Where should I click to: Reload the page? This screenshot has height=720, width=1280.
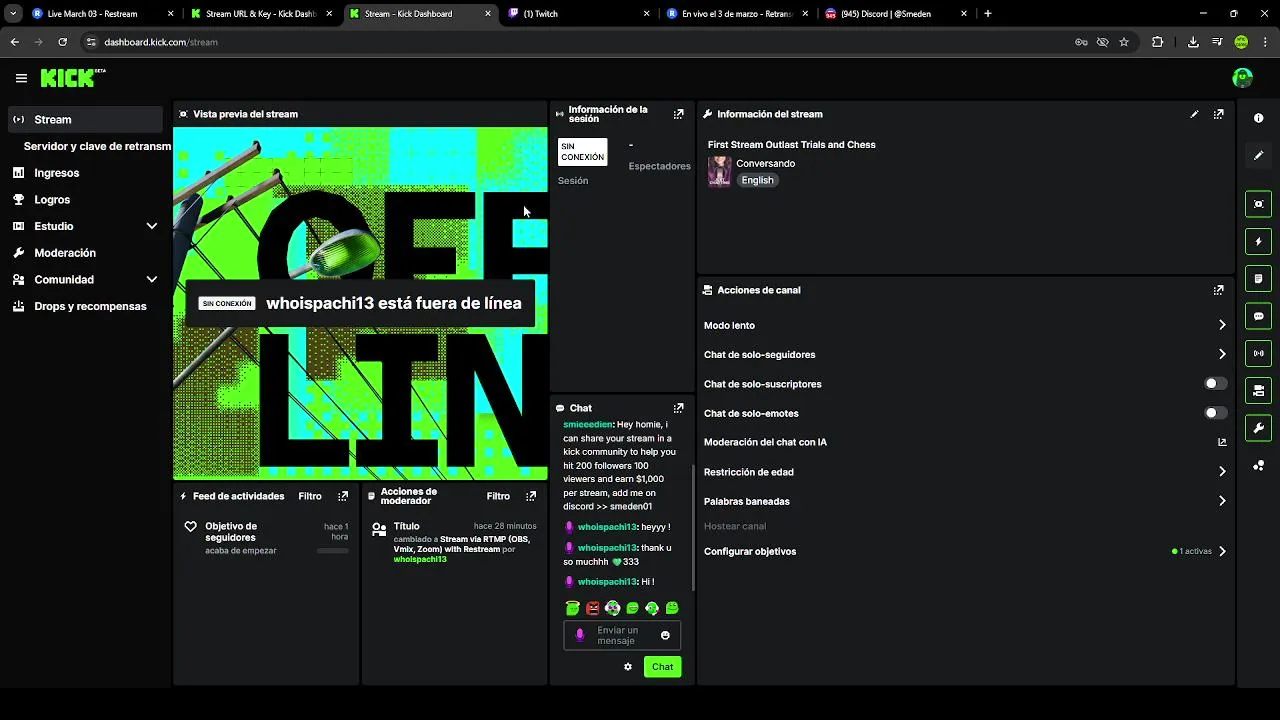[x=62, y=42]
